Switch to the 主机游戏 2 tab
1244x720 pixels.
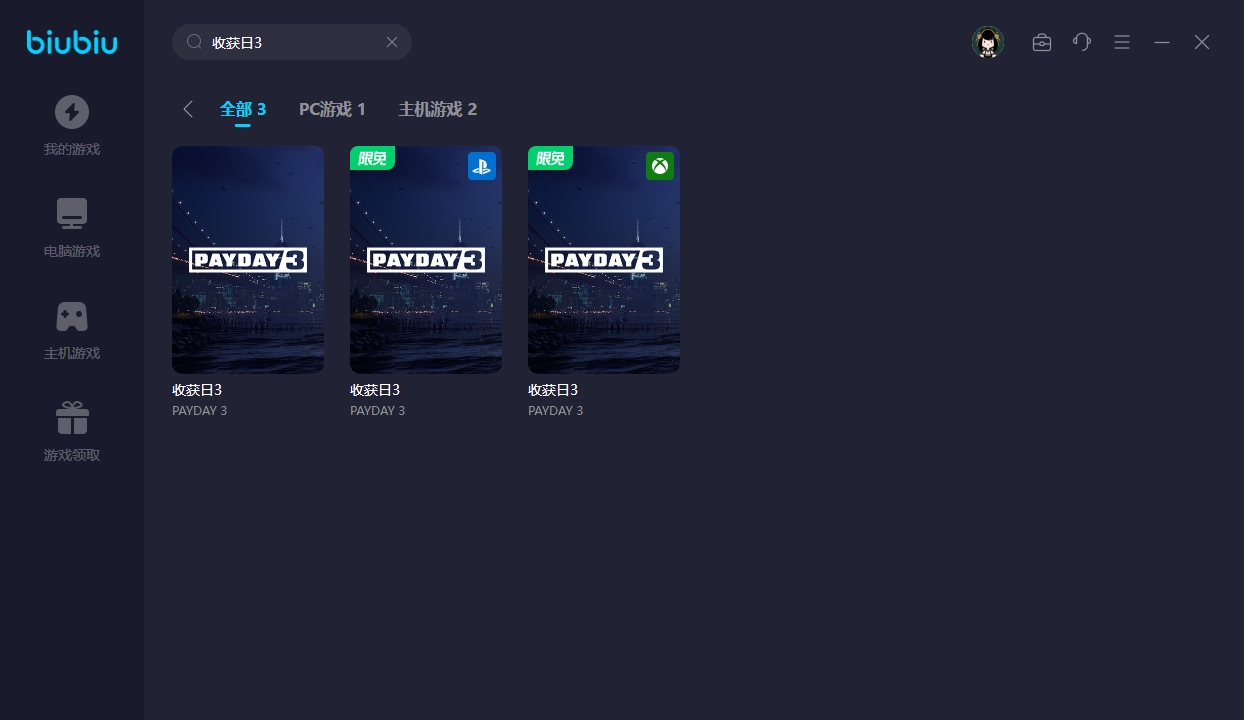tap(438, 109)
